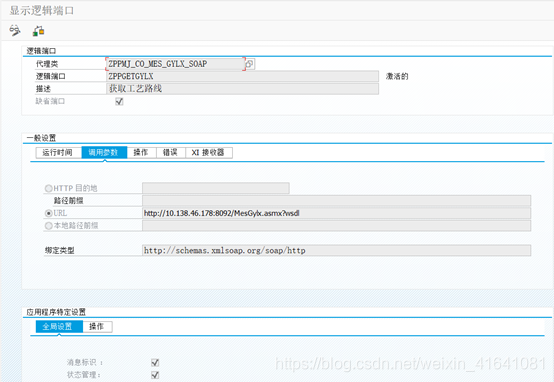Screen dimensions: 554x382
Task: Click the 一般设置 section header
Action: [x=41, y=138]
